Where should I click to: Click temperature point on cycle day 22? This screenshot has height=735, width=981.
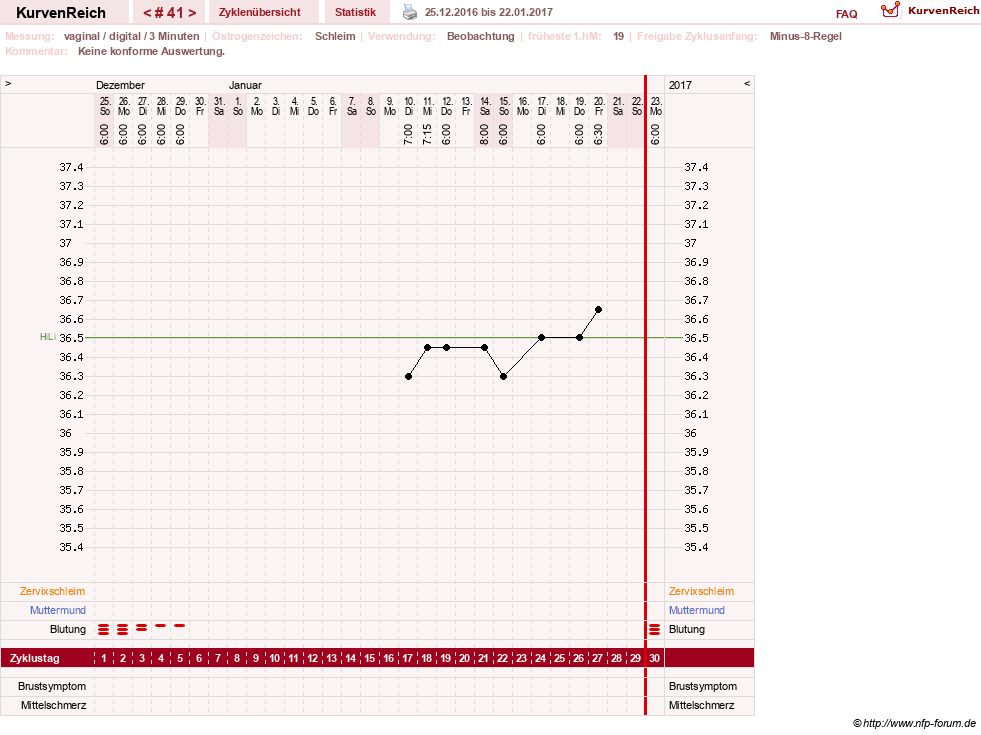coord(504,377)
